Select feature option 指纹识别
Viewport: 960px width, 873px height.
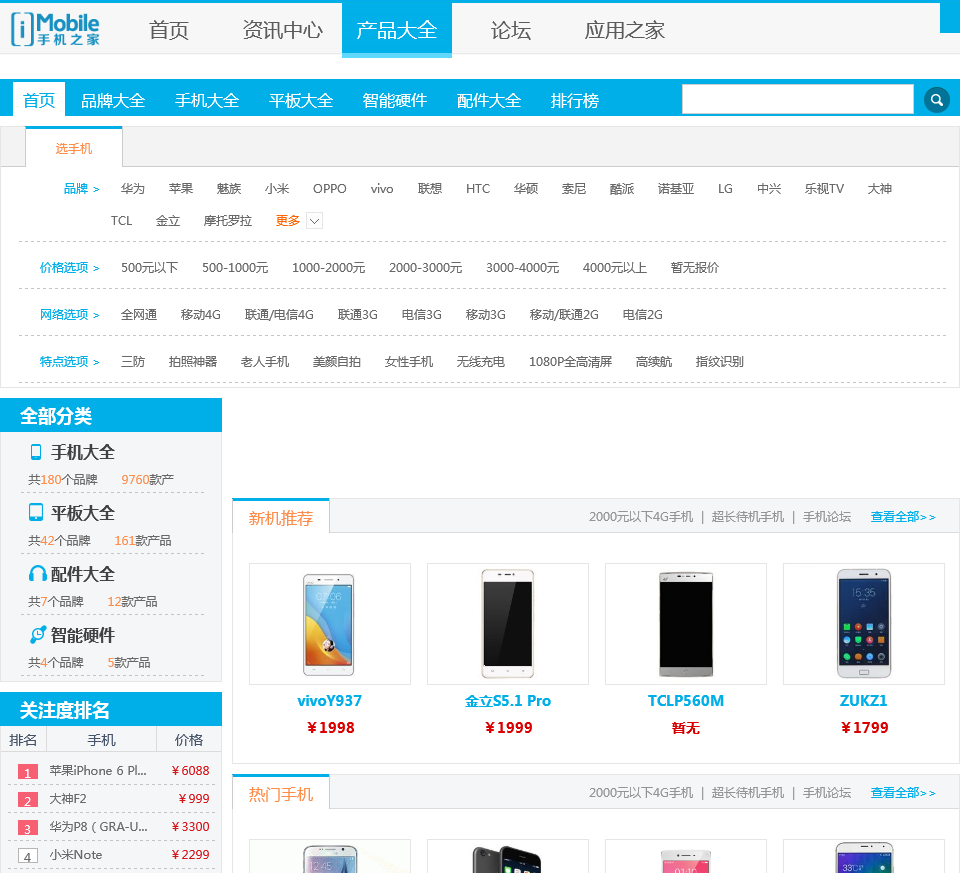719,362
